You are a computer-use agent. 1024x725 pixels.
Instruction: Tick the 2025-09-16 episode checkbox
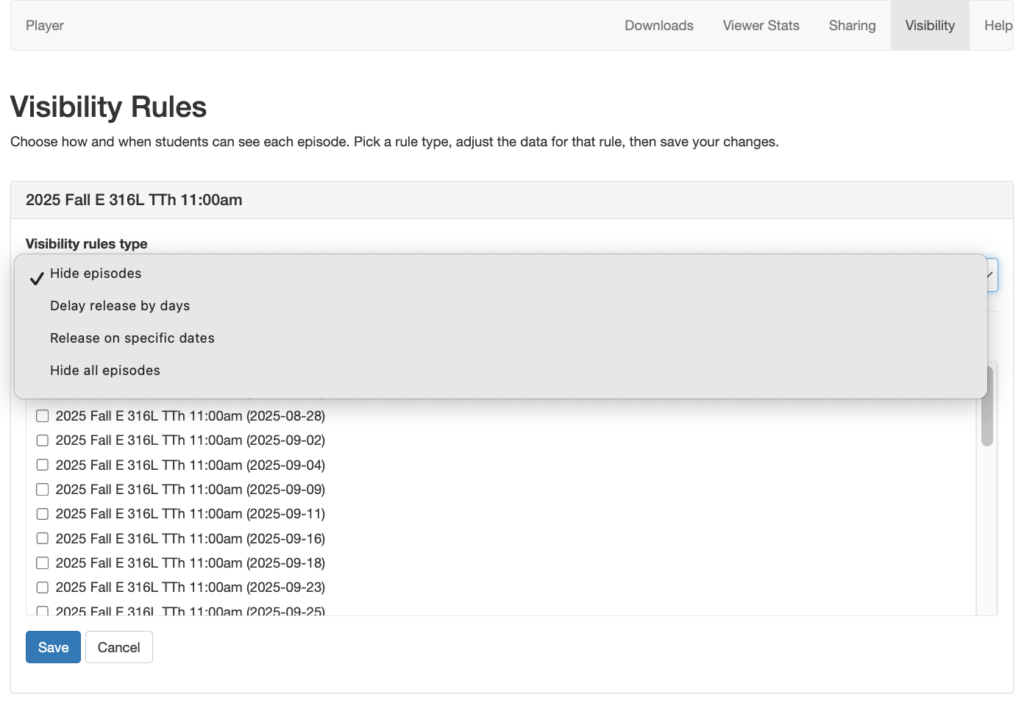[x=41, y=538]
